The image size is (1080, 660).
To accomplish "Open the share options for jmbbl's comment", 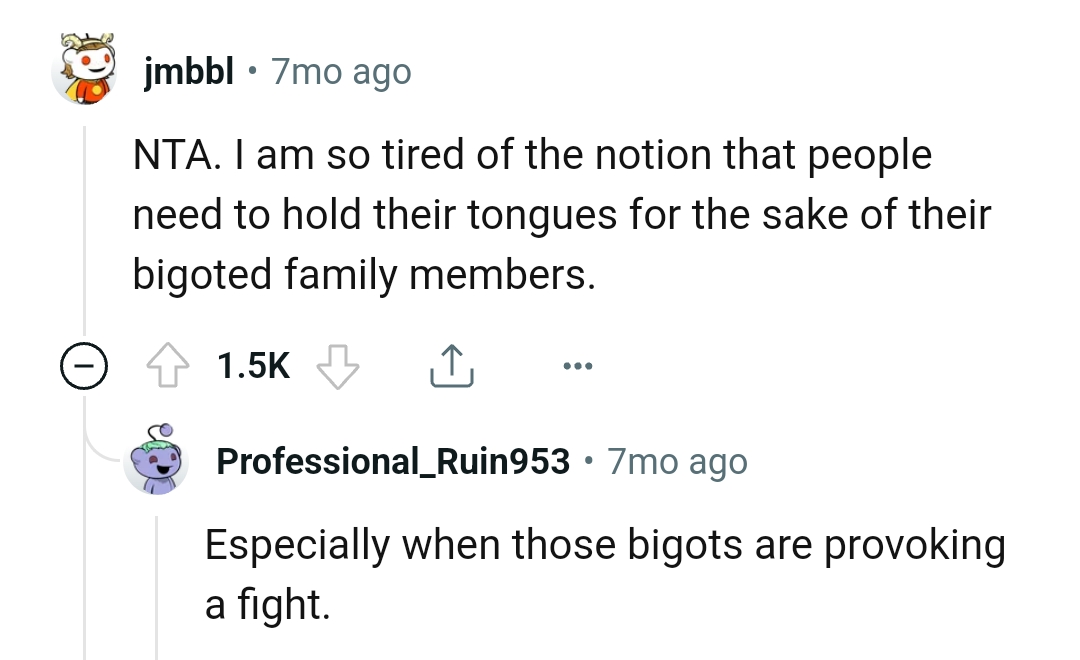I will (x=451, y=365).
